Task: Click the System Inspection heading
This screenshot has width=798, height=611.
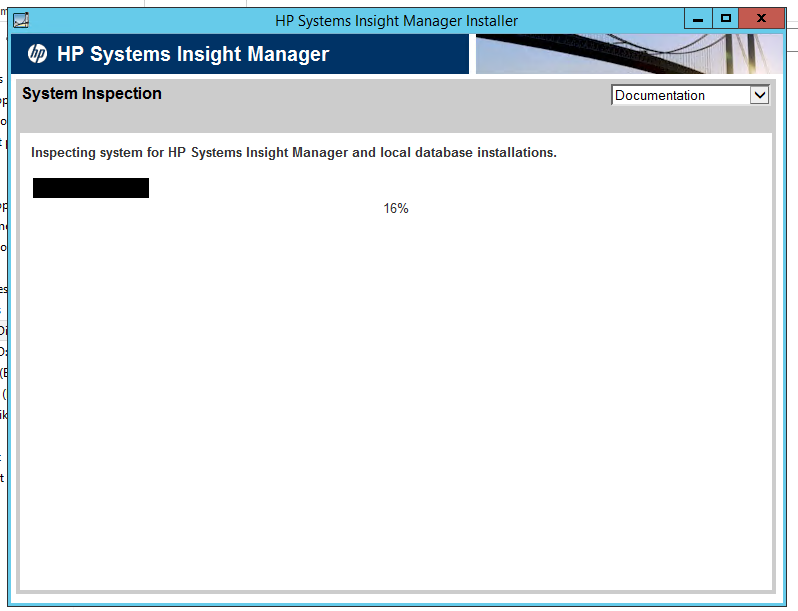Action: [92, 94]
